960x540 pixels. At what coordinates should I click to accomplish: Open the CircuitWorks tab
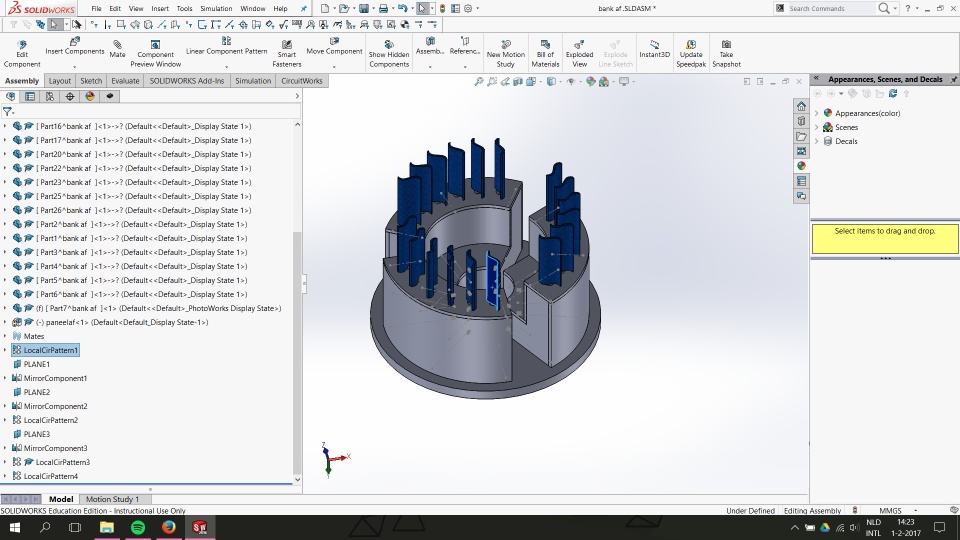302,81
